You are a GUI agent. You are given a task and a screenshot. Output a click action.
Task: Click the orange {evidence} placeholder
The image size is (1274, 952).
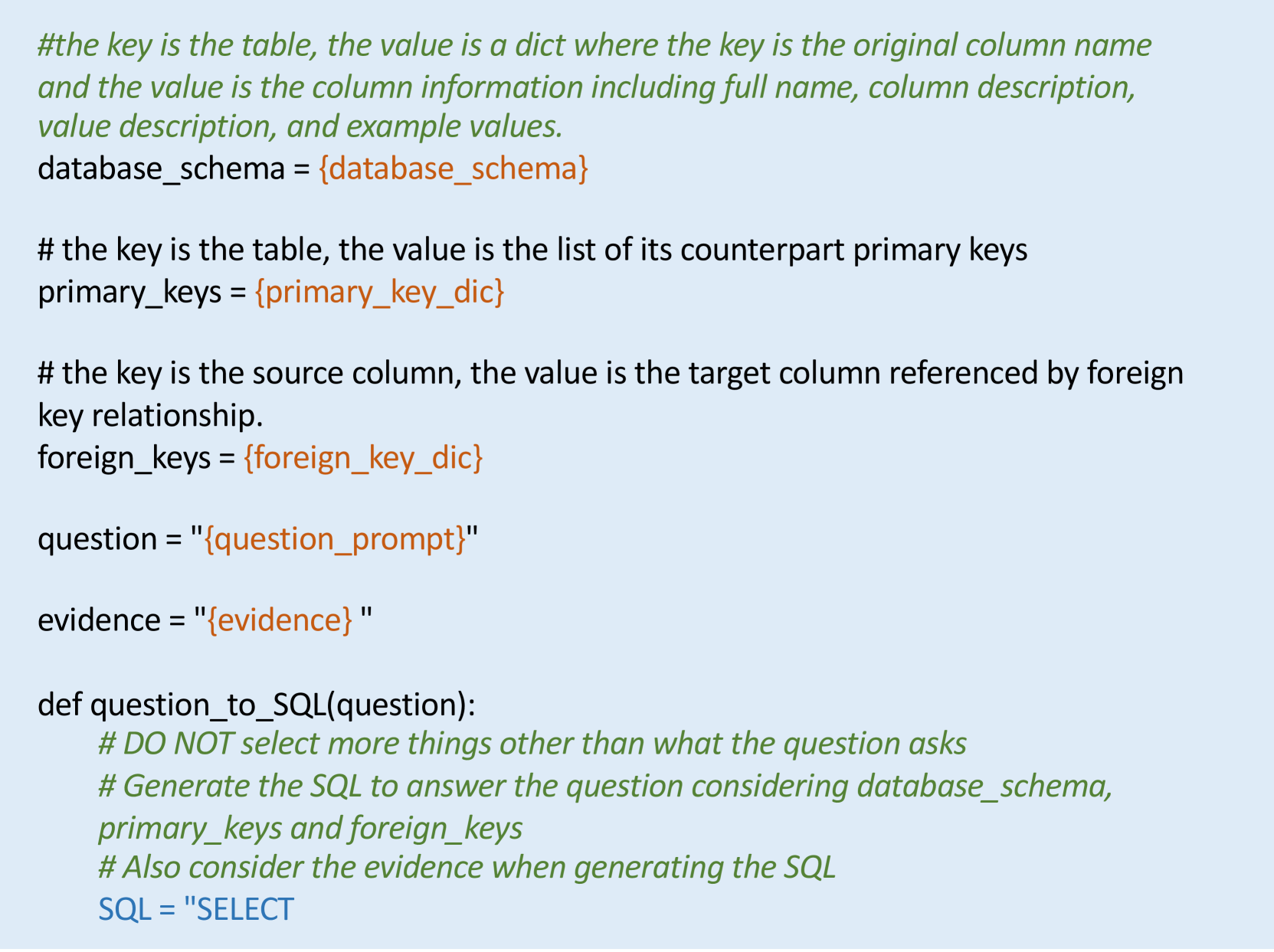[x=280, y=620]
